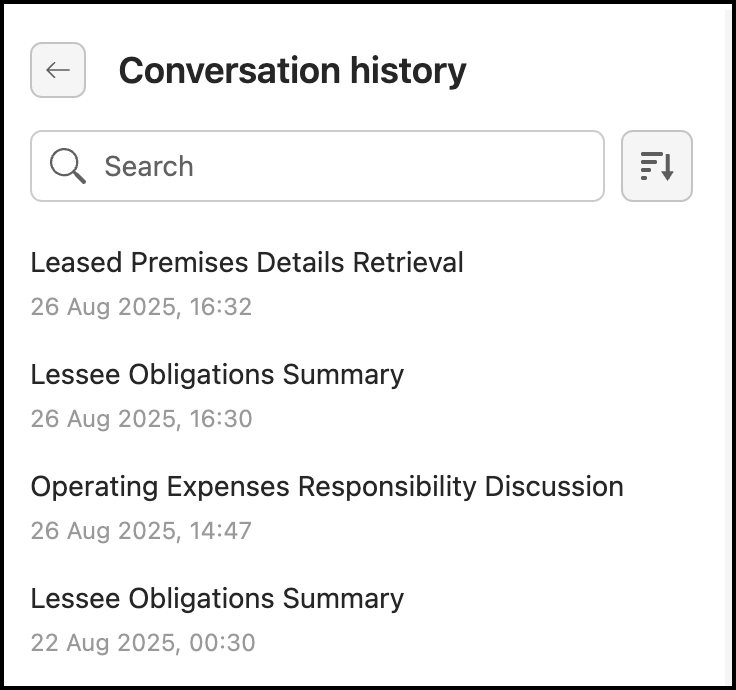The width and height of the screenshot is (736, 690).
Task: Click the word Operating in third conversation title
Action: pos(94,487)
